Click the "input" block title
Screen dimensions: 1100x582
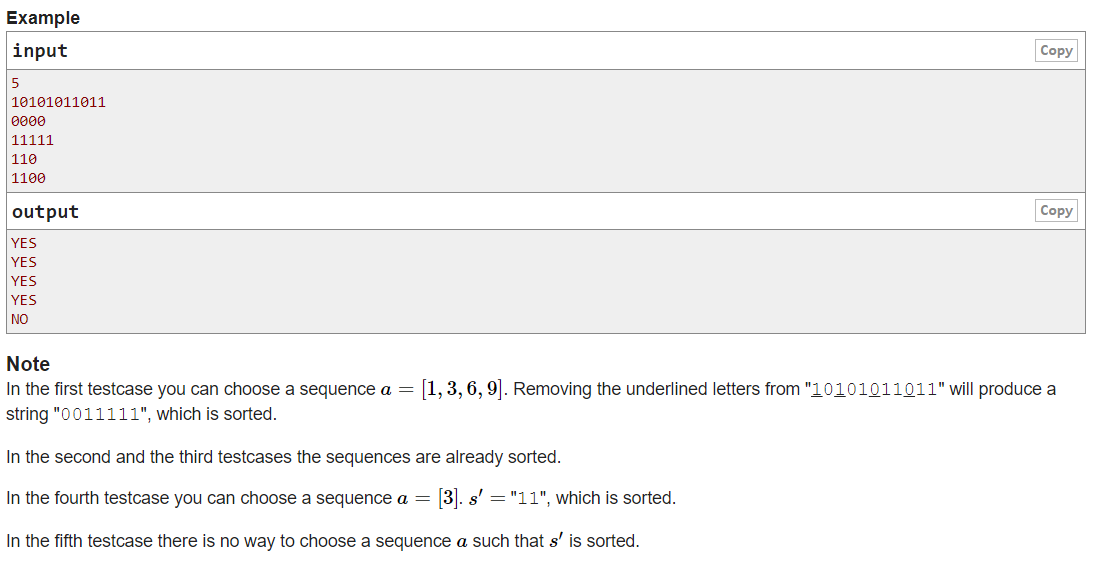[x=40, y=51]
